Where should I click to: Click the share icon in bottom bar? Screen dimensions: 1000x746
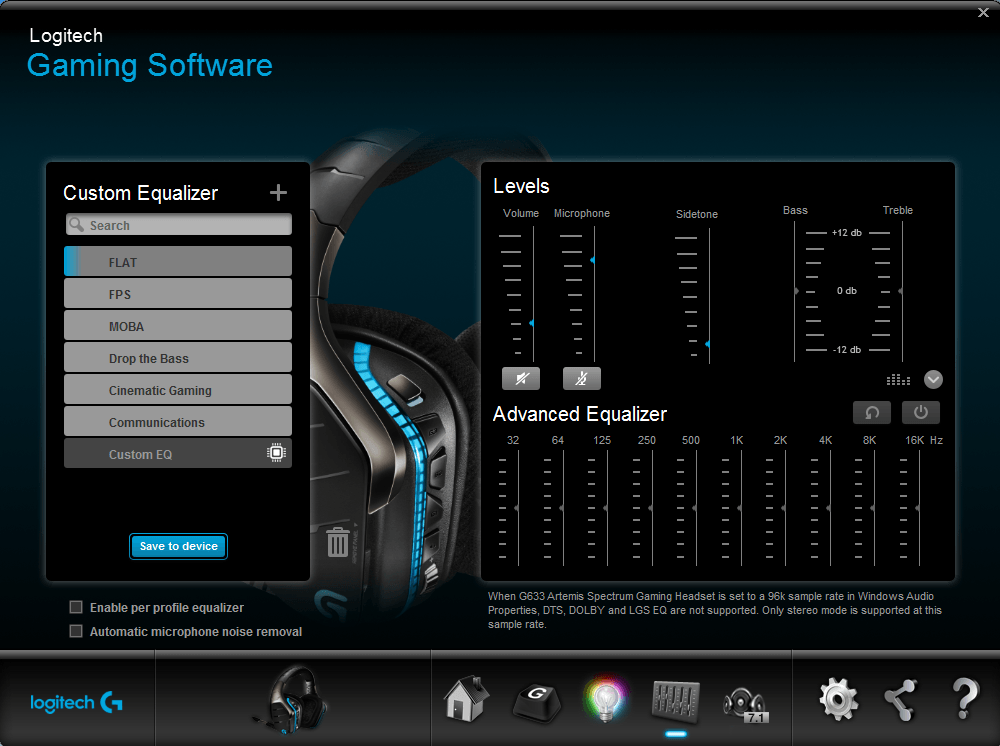click(x=901, y=699)
